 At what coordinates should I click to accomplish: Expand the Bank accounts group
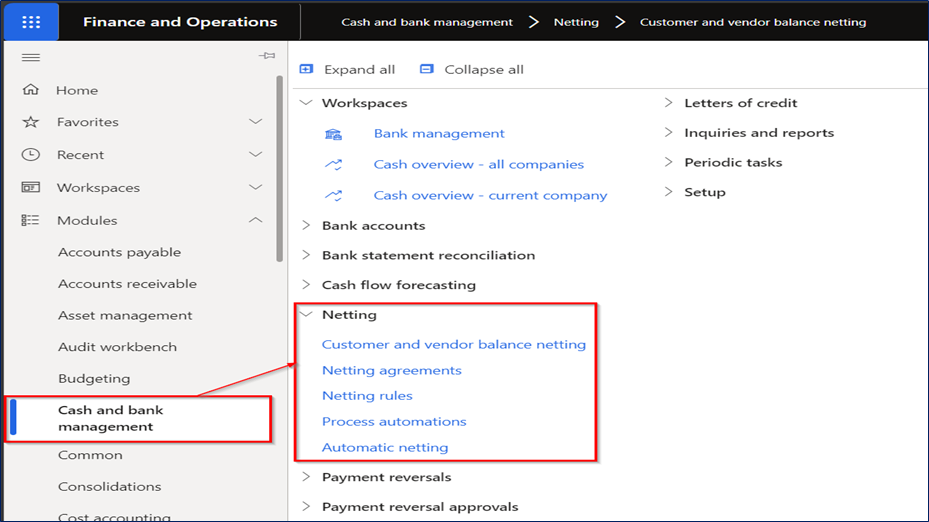tap(306, 225)
